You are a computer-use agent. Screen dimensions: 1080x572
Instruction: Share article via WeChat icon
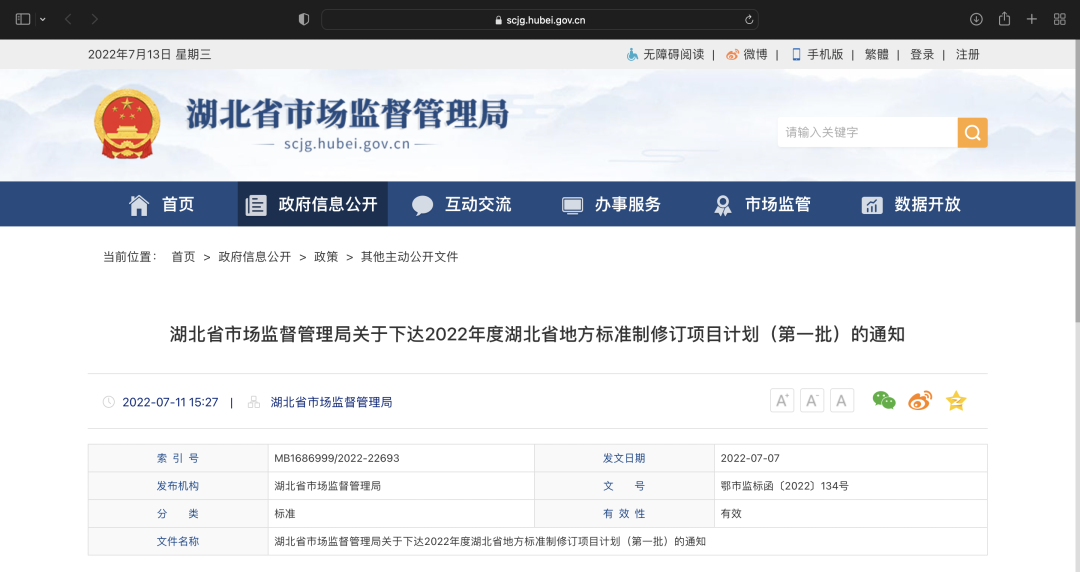(x=884, y=401)
